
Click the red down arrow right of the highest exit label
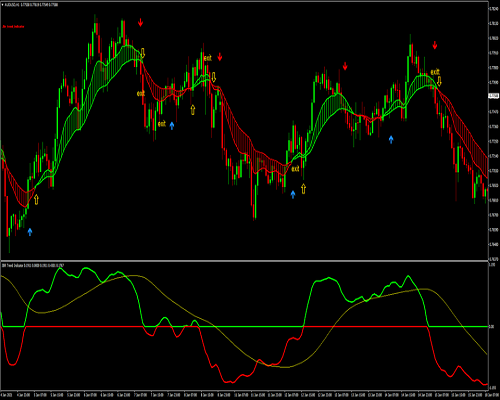pos(220,57)
